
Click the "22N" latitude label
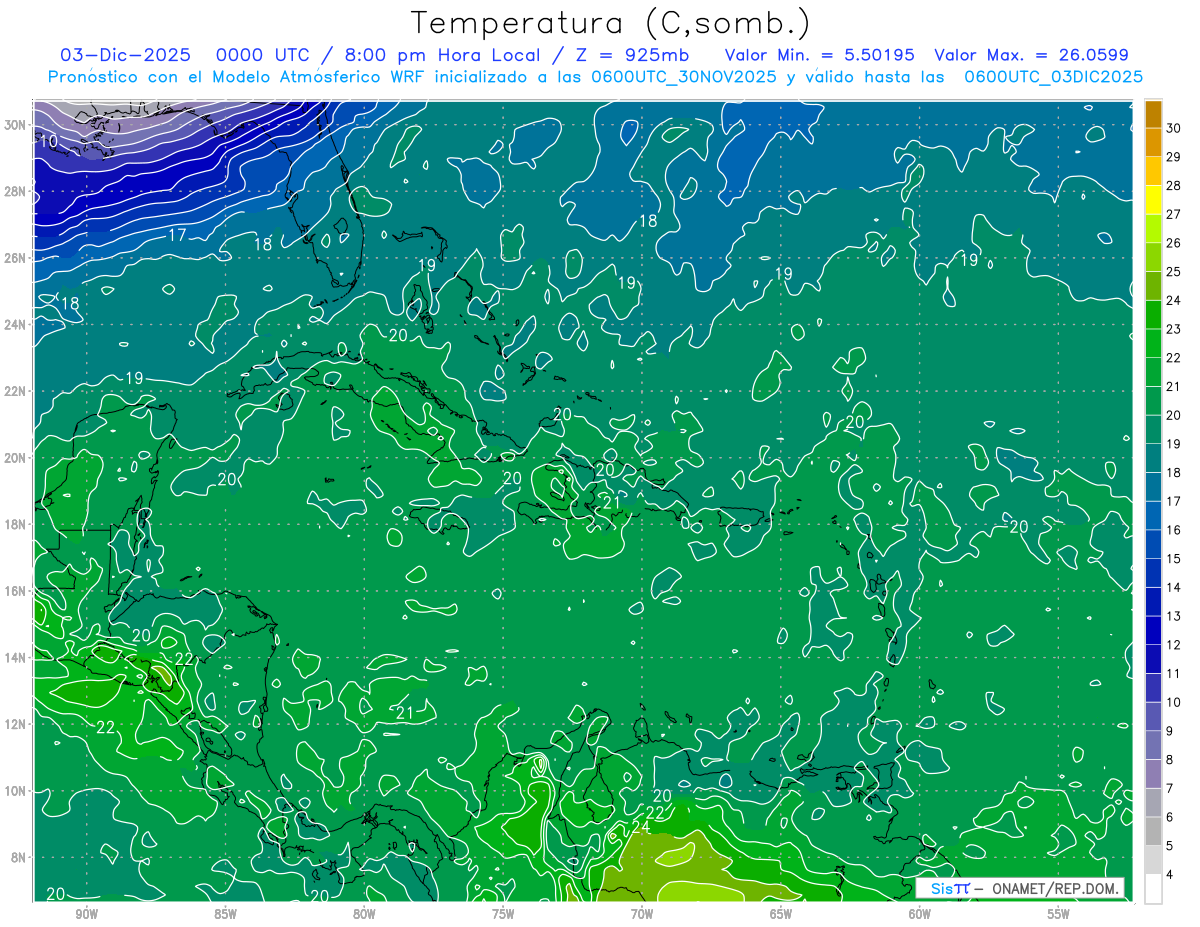[x=15, y=391]
